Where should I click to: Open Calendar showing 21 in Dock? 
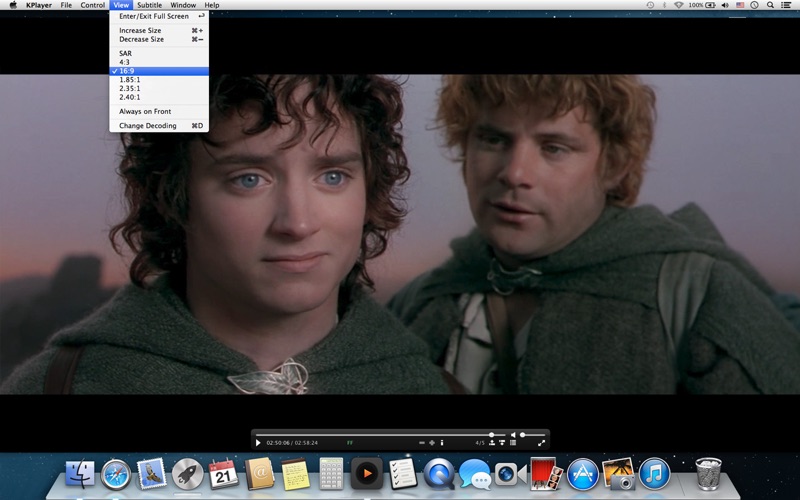223,474
